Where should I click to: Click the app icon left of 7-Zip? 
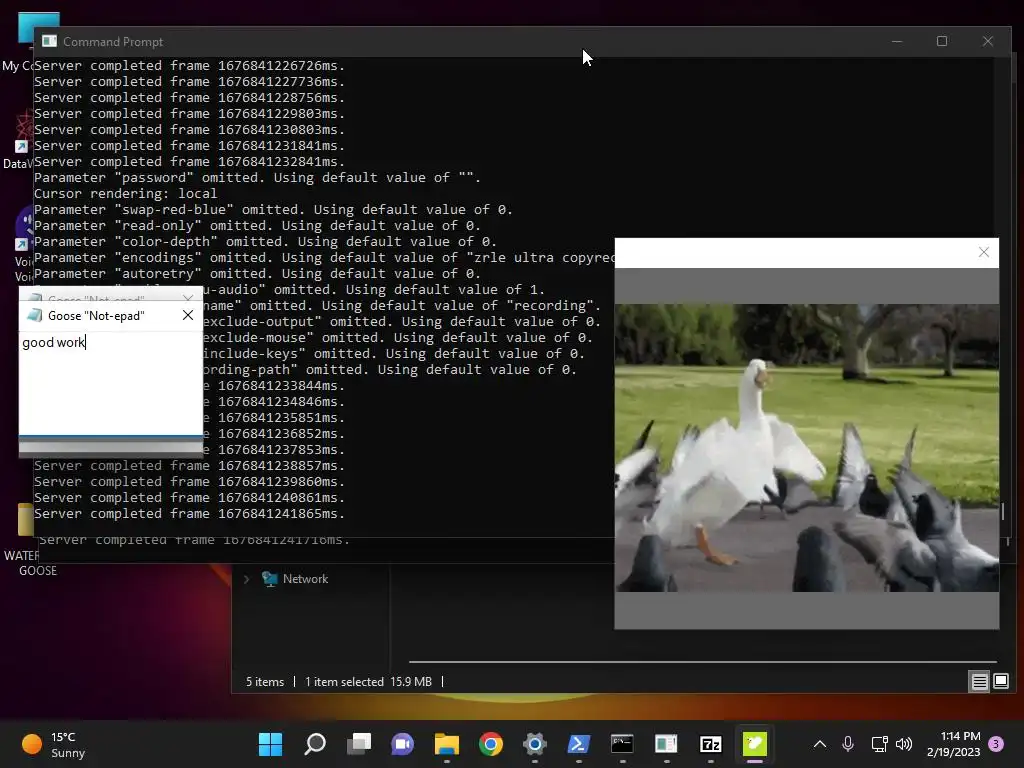pyautogui.click(x=666, y=744)
